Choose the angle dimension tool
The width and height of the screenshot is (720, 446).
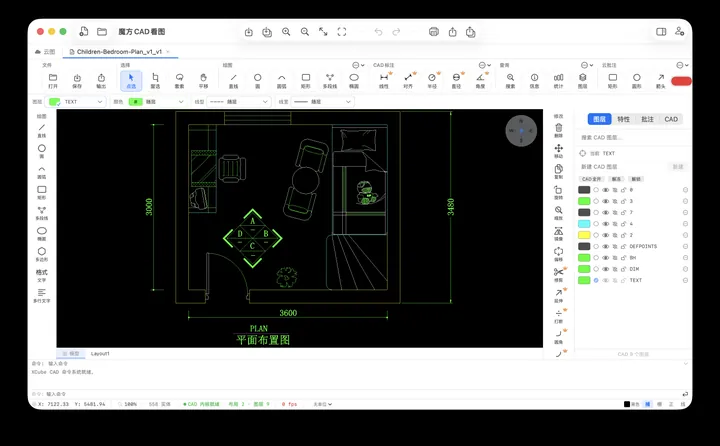point(480,81)
